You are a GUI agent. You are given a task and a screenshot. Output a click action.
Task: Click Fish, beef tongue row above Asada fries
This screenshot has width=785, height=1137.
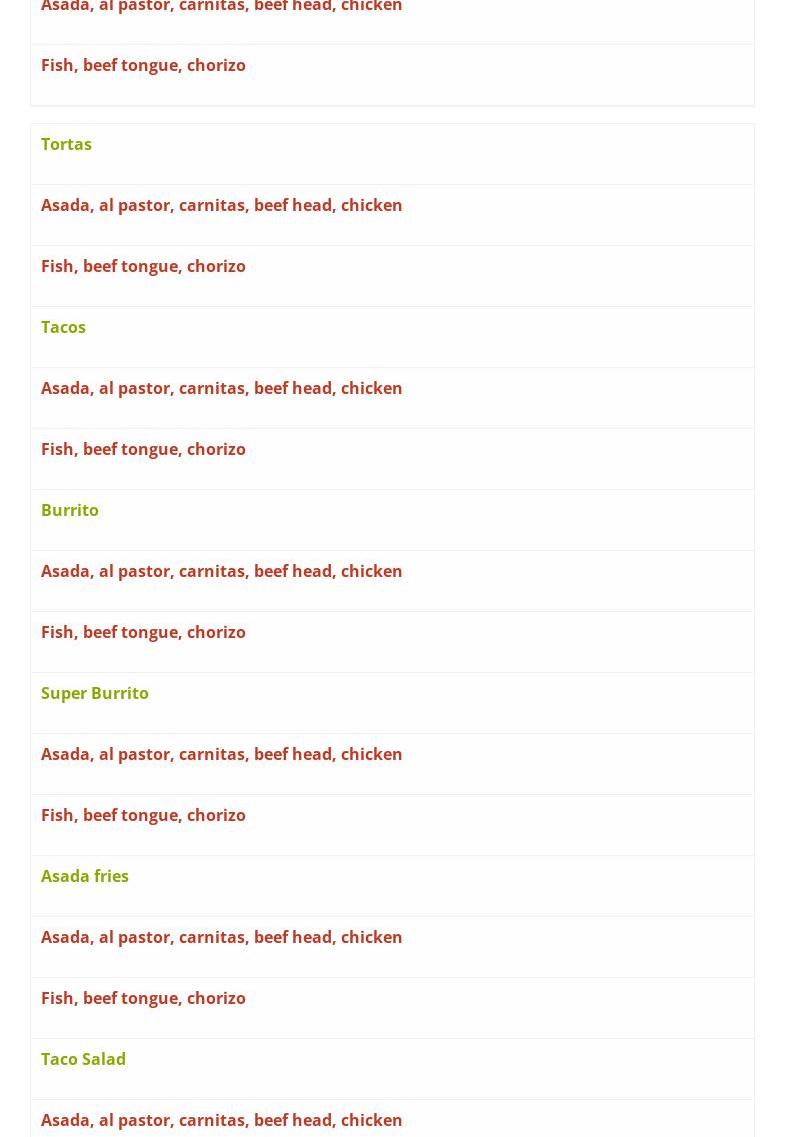point(143,815)
